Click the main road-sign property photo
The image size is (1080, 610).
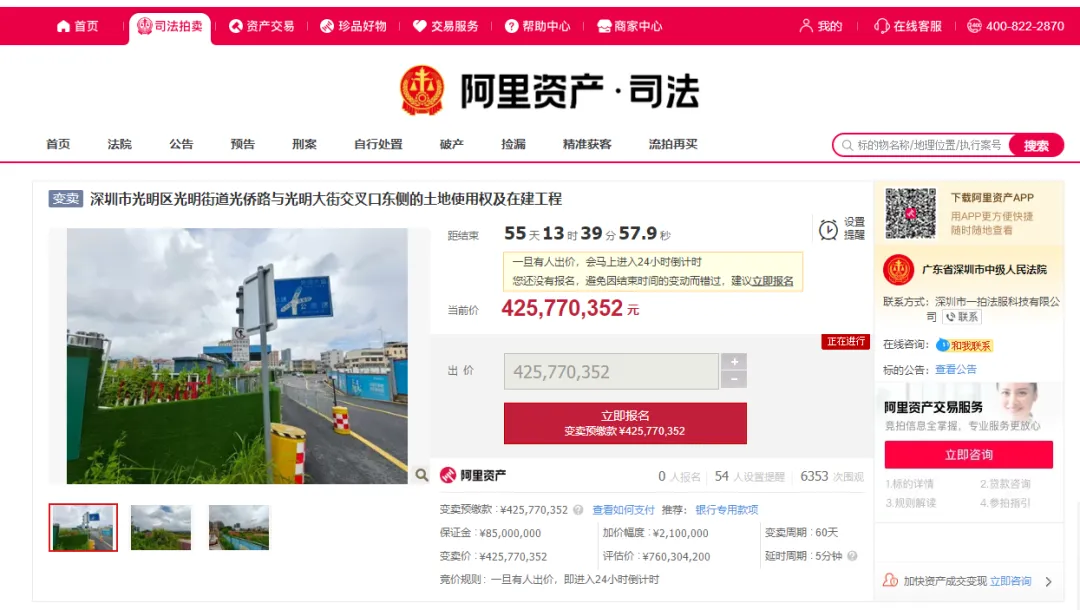coord(237,356)
